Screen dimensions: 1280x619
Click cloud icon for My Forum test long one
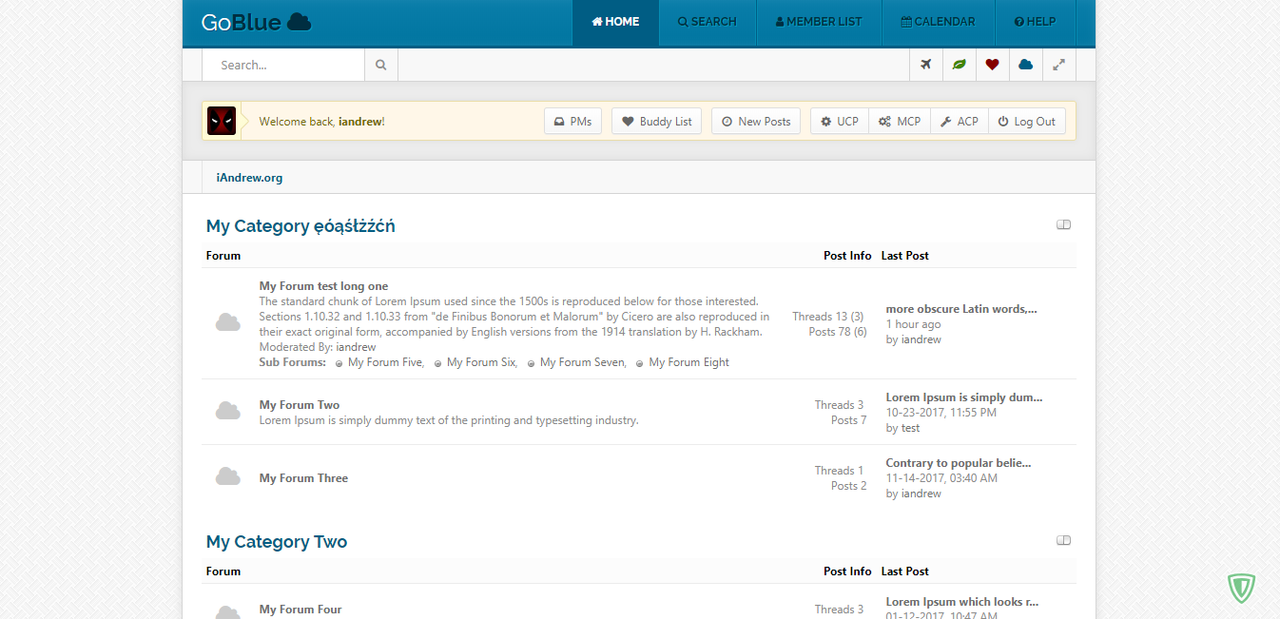pos(228,322)
